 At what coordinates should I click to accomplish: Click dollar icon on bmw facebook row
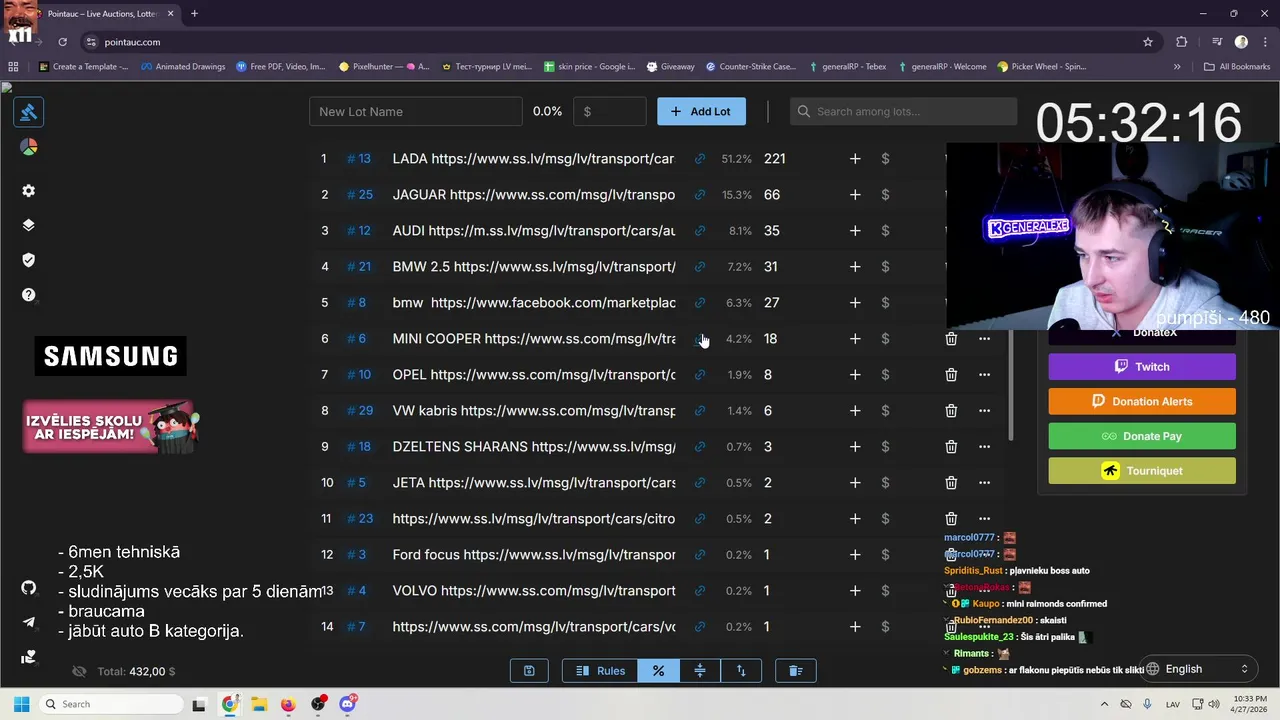point(885,303)
